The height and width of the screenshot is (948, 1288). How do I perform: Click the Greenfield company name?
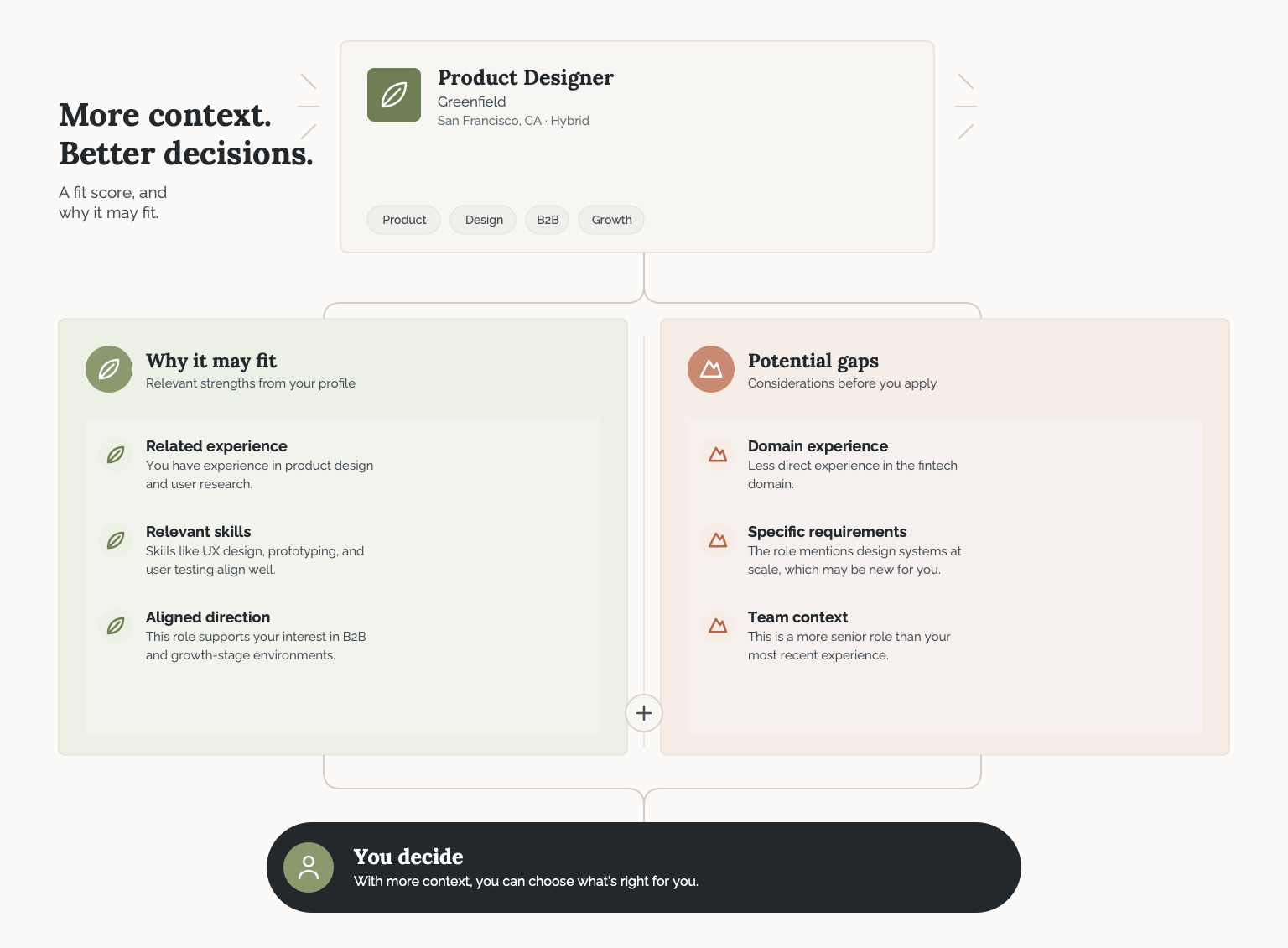pos(472,102)
